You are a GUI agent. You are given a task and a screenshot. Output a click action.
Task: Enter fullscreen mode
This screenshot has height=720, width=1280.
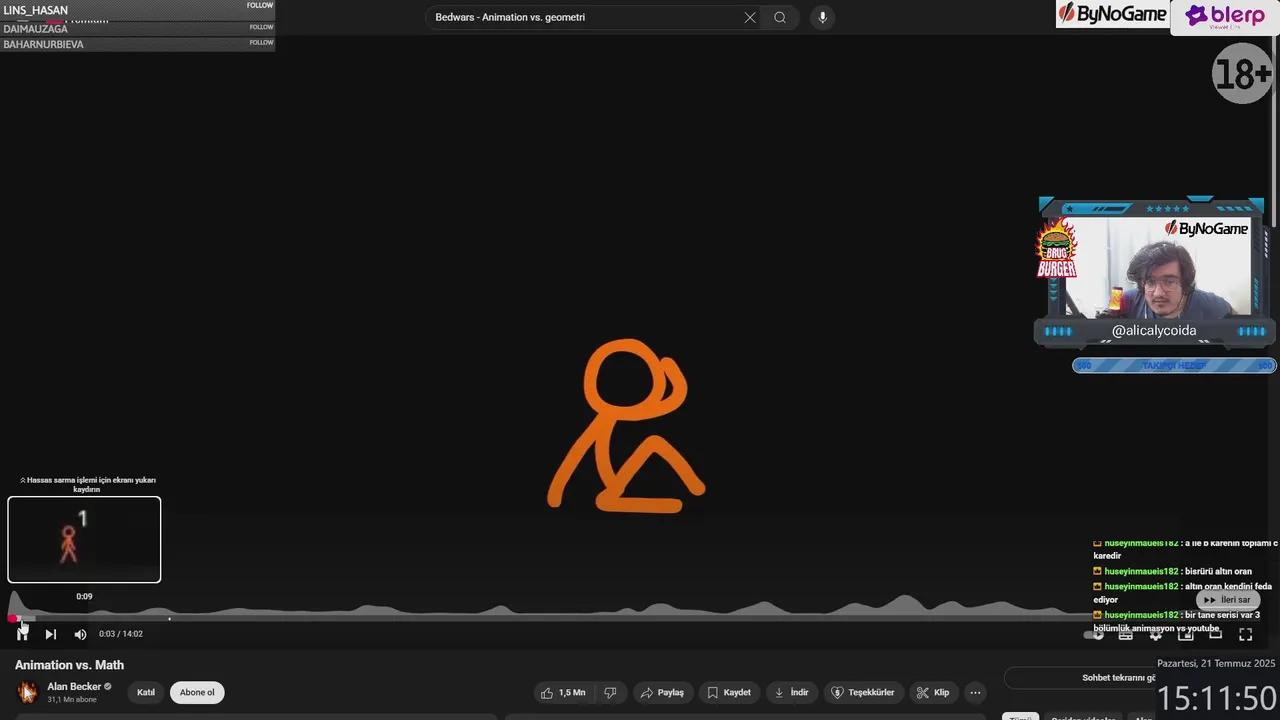1246,634
